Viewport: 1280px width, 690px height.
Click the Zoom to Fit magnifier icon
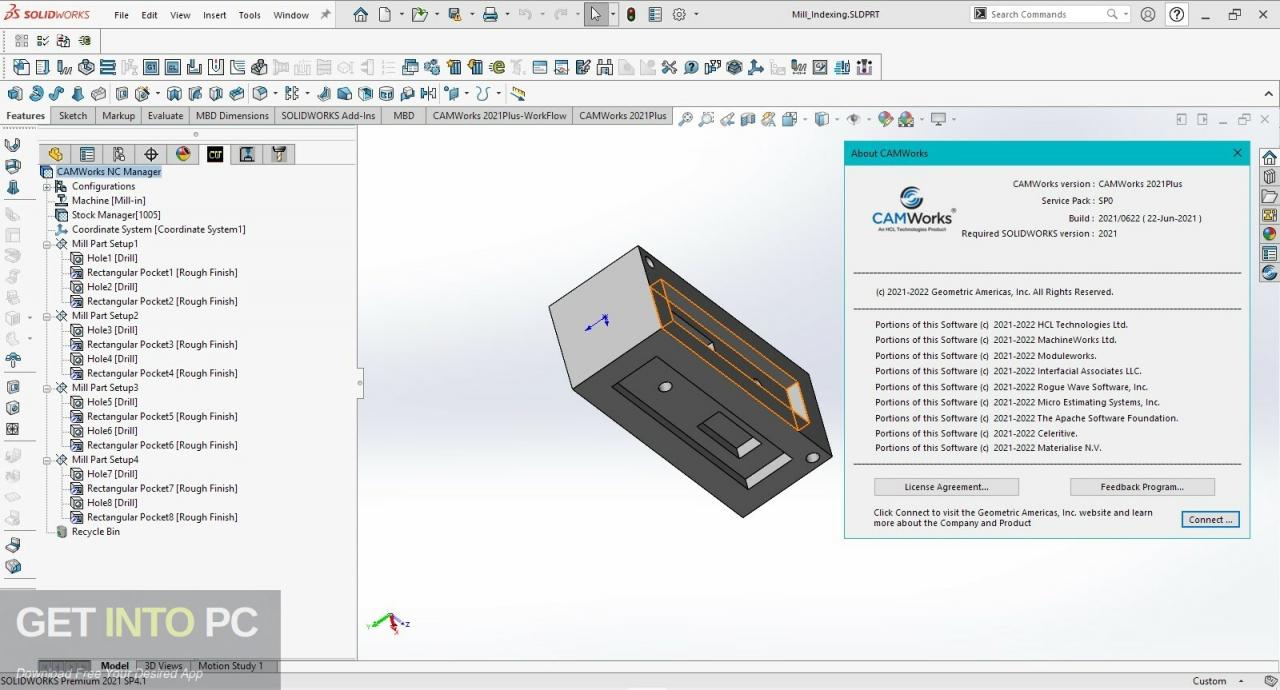[685, 119]
